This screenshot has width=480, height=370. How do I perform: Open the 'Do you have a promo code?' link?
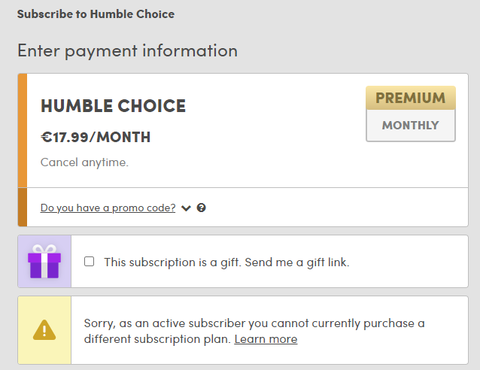click(x=108, y=208)
